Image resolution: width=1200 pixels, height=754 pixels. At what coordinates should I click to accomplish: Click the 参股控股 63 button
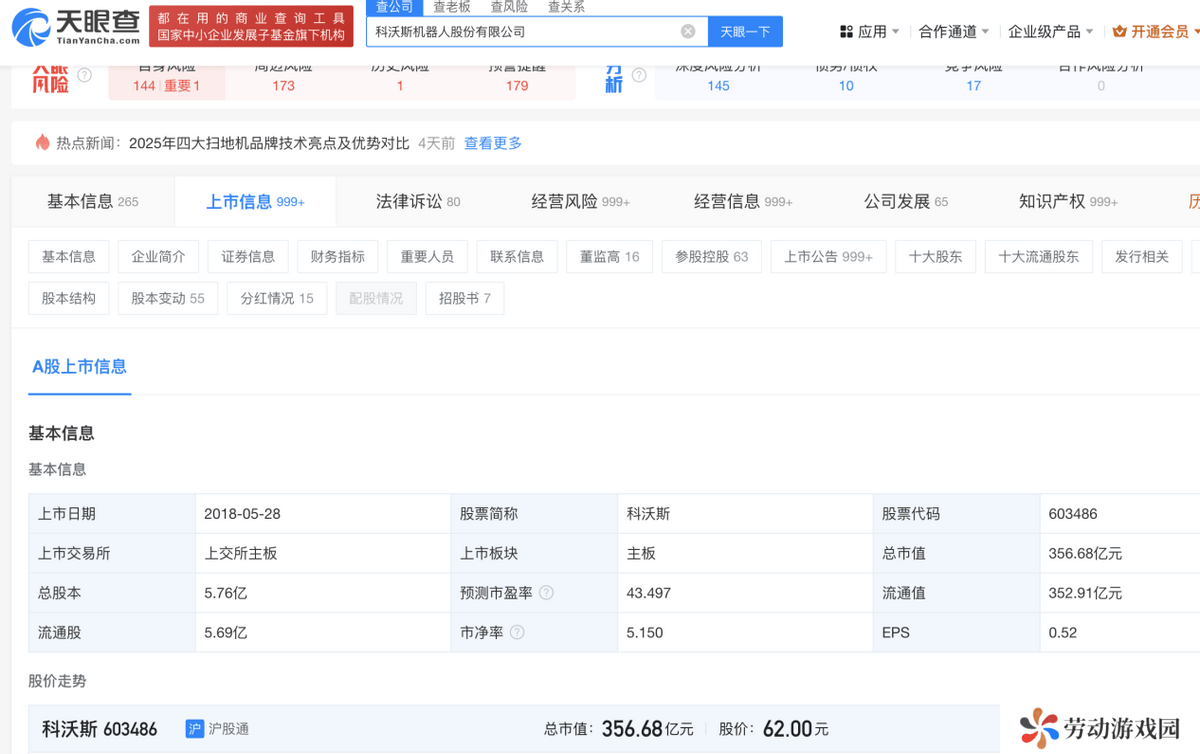click(711, 257)
